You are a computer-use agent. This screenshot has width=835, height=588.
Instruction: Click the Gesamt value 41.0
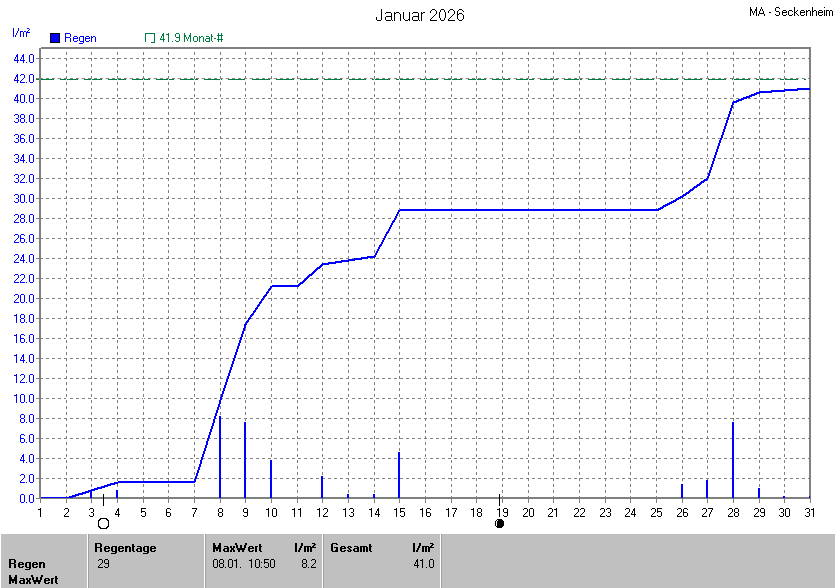(x=424, y=564)
